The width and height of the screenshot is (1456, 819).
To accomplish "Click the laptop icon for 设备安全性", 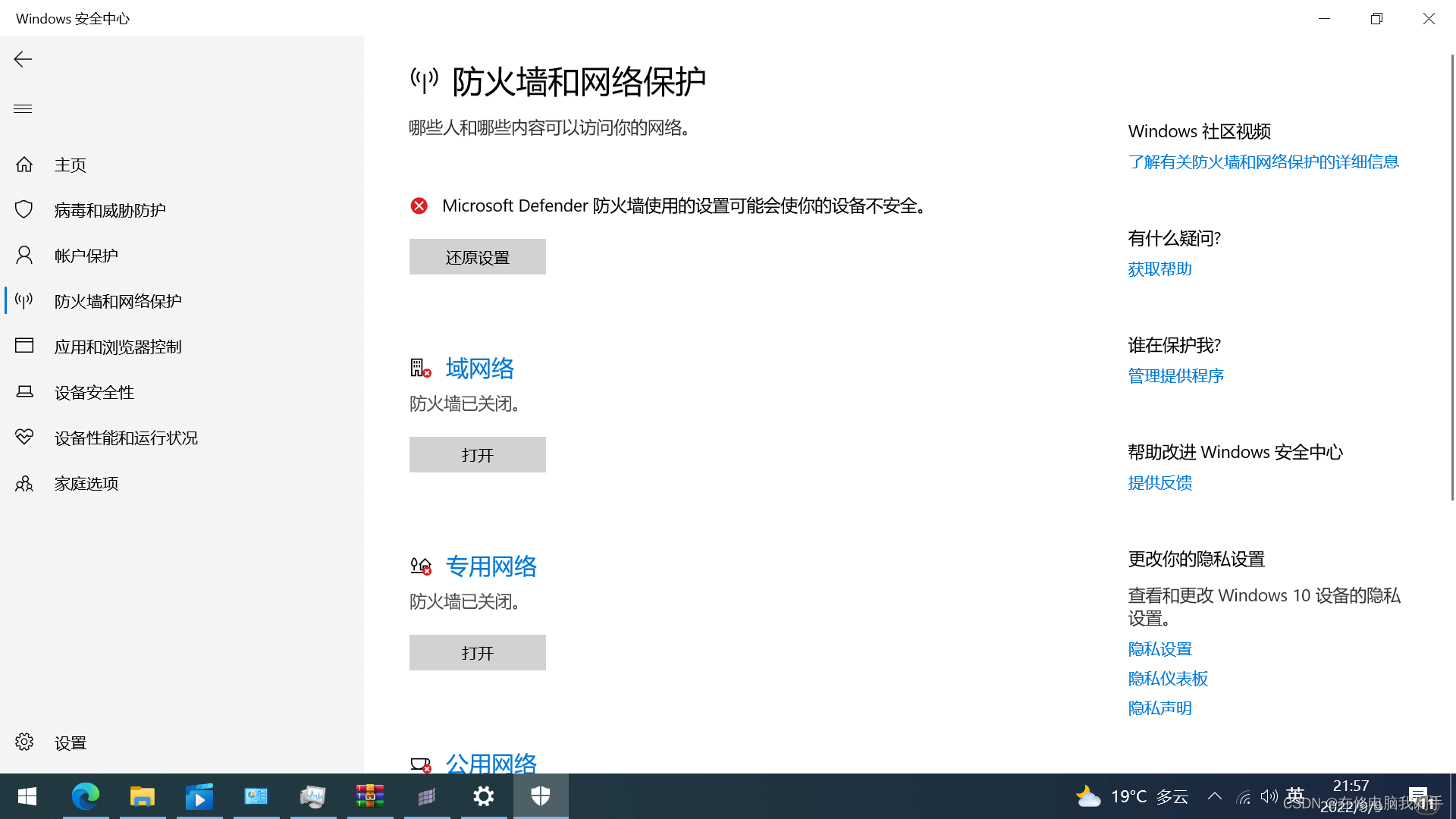I will pos(24,391).
